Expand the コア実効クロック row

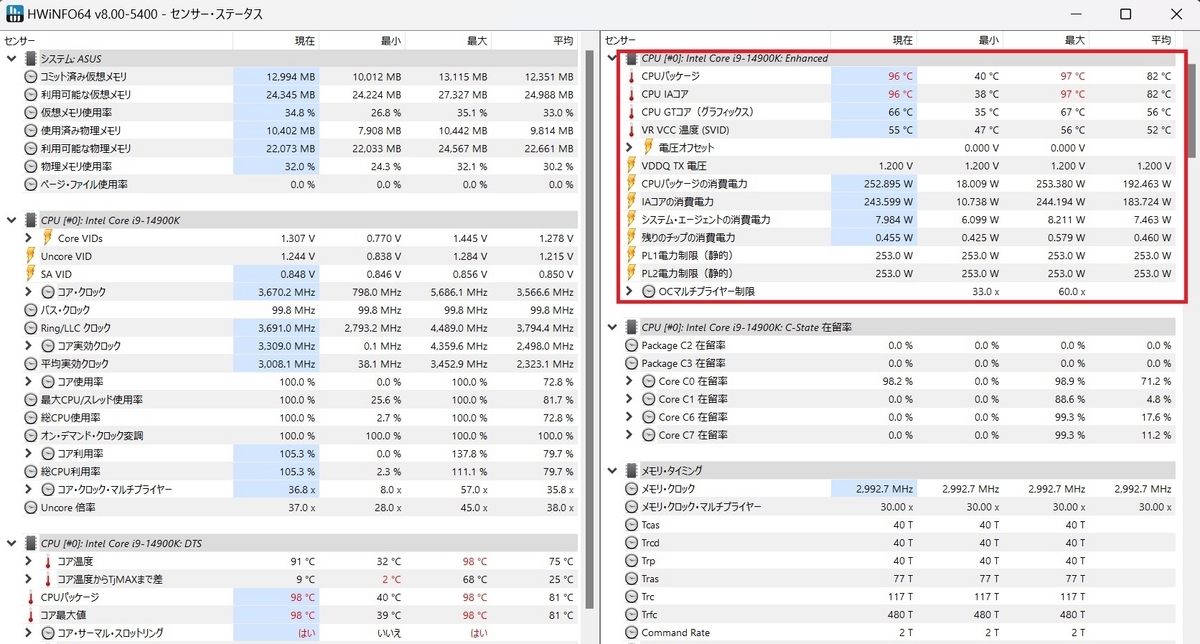tap(28, 346)
